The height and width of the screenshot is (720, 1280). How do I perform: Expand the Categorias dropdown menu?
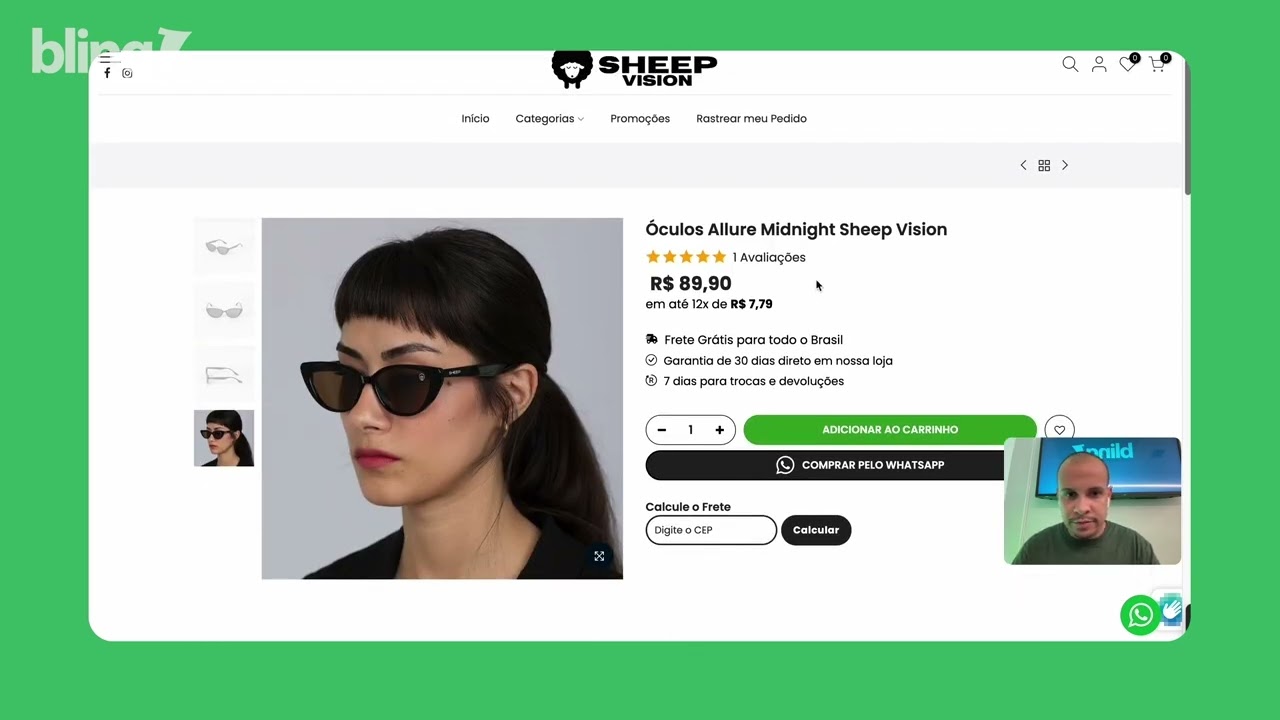click(550, 118)
